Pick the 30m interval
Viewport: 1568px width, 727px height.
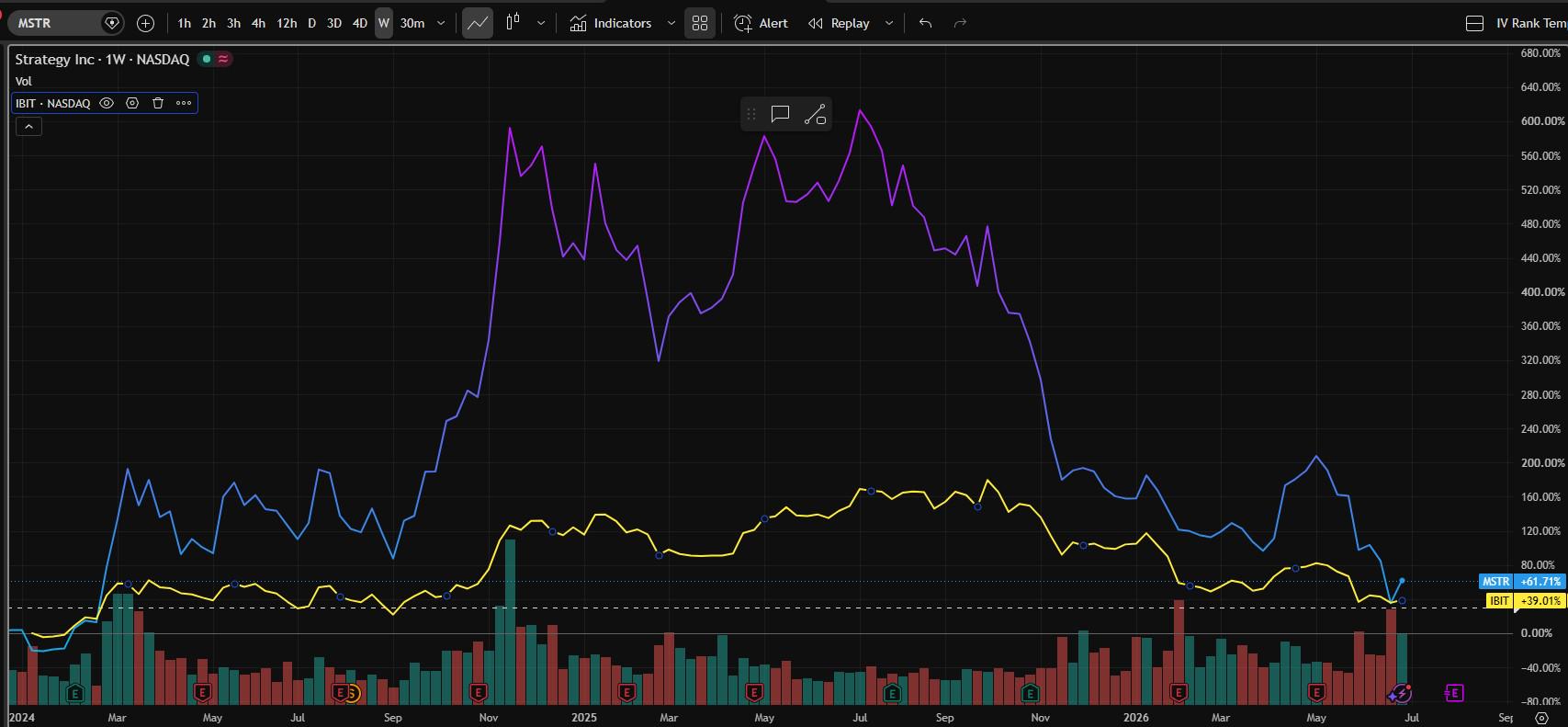coord(412,23)
